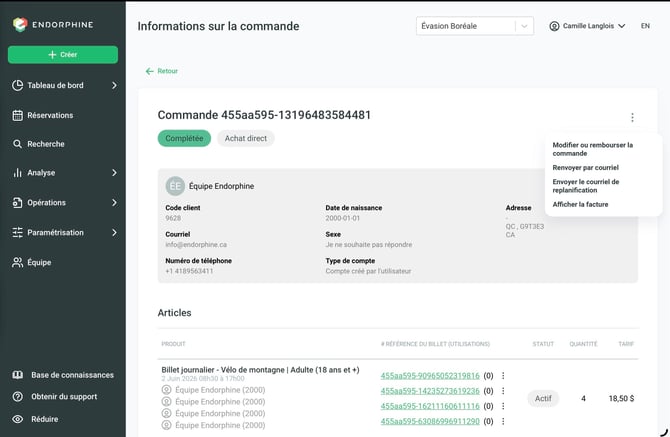This screenshot has width=670, height=437.
Task: Open Équipe people icon in sidebar
Action: tap(18, 262)
